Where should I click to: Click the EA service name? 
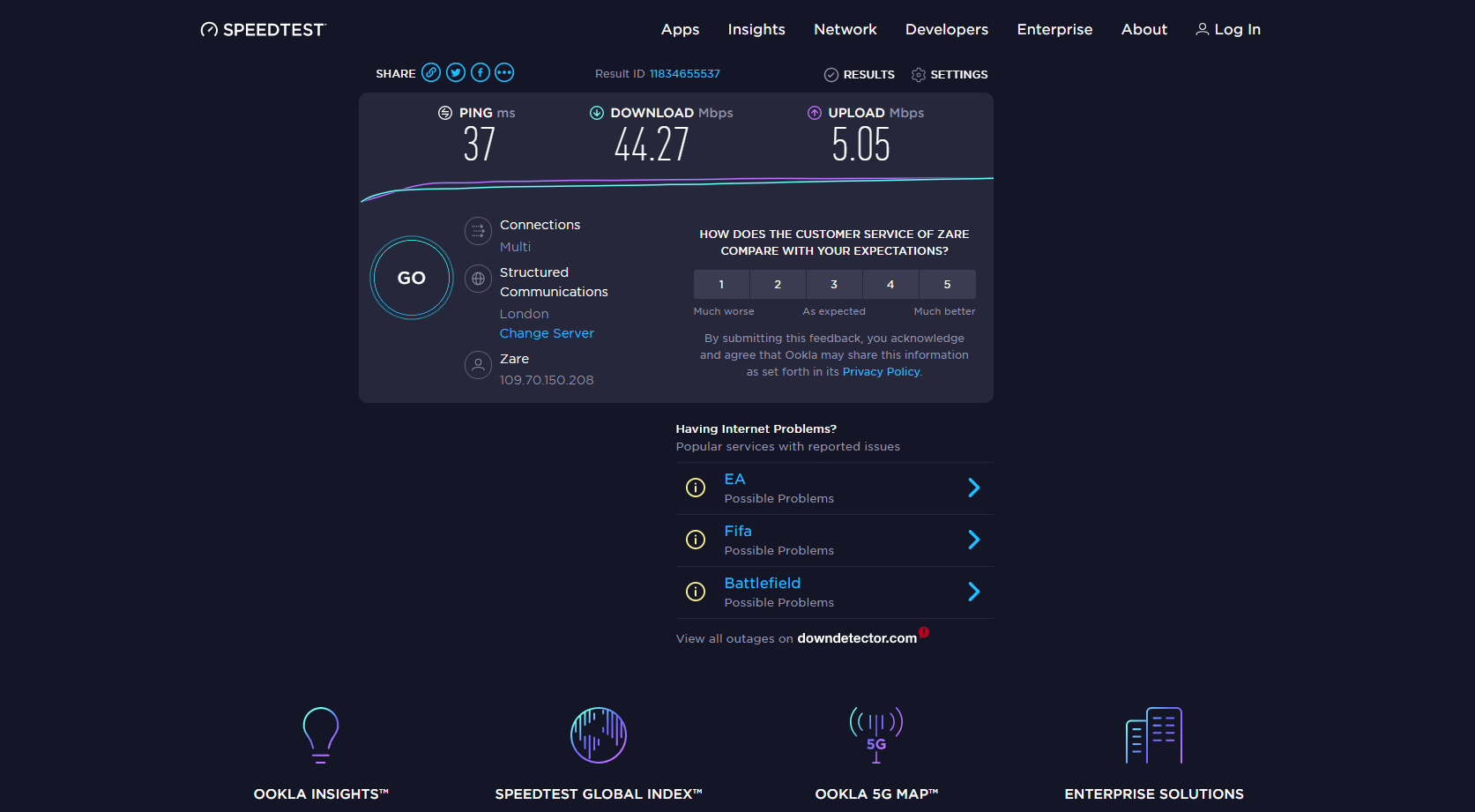734,480
